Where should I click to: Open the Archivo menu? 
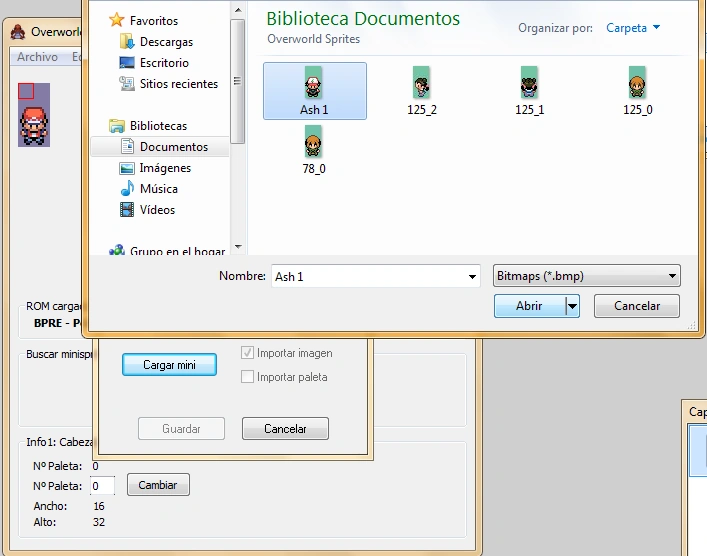tap(37, 57)
